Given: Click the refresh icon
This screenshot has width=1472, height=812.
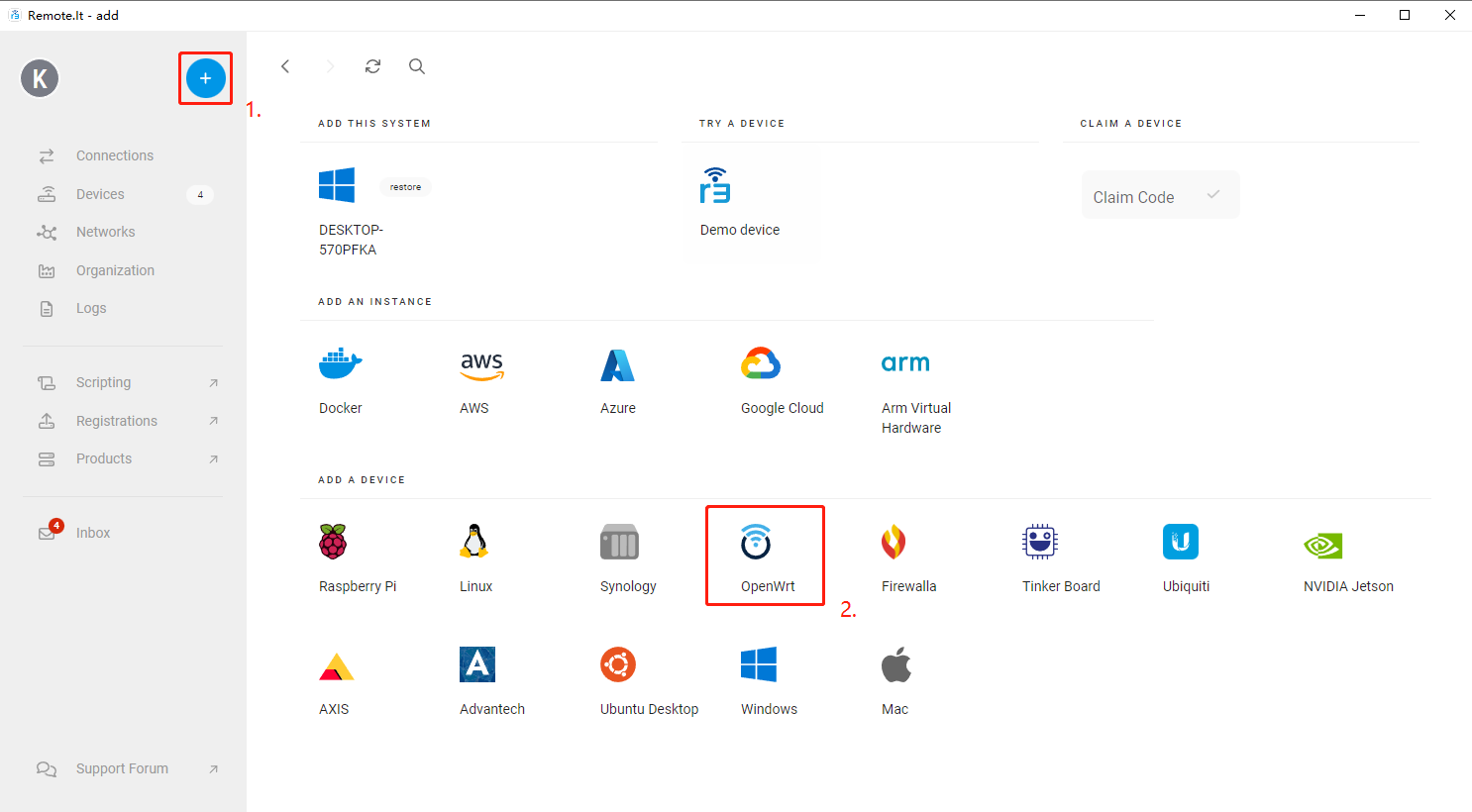Looking at the screenshot, I should (372, 66).
